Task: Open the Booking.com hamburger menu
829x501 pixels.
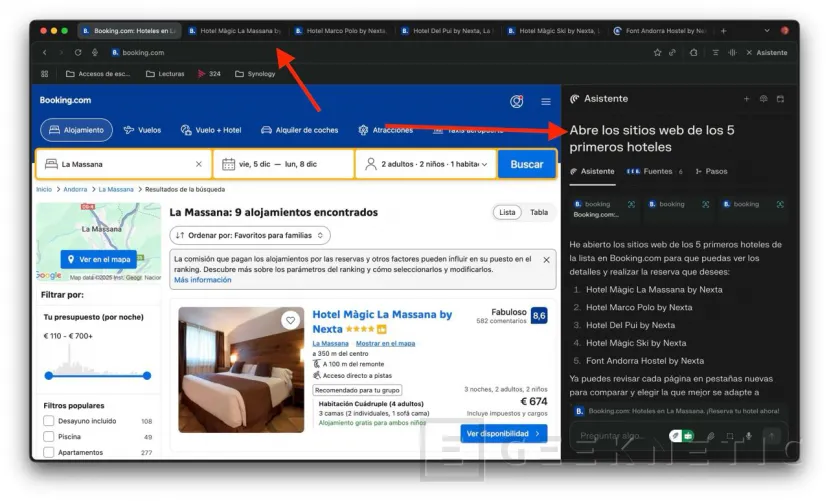Action: (x=546, y=101)
